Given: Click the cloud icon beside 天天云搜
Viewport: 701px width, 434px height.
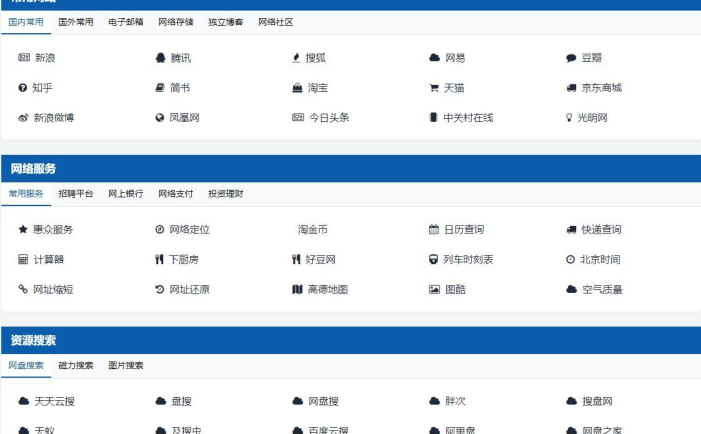Looking at the screenshot, I should click(x=24, y=401).
